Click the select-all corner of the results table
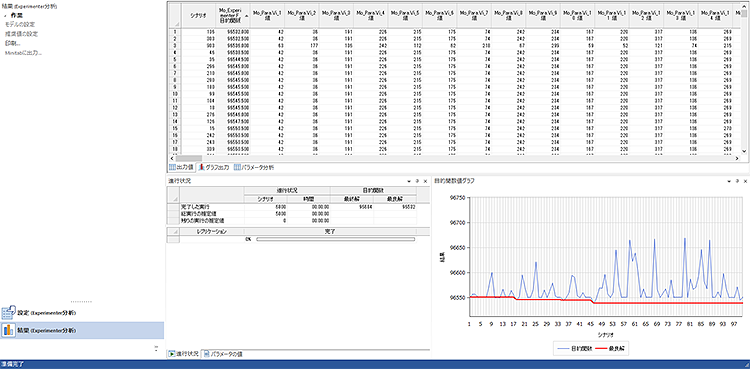 175,15
